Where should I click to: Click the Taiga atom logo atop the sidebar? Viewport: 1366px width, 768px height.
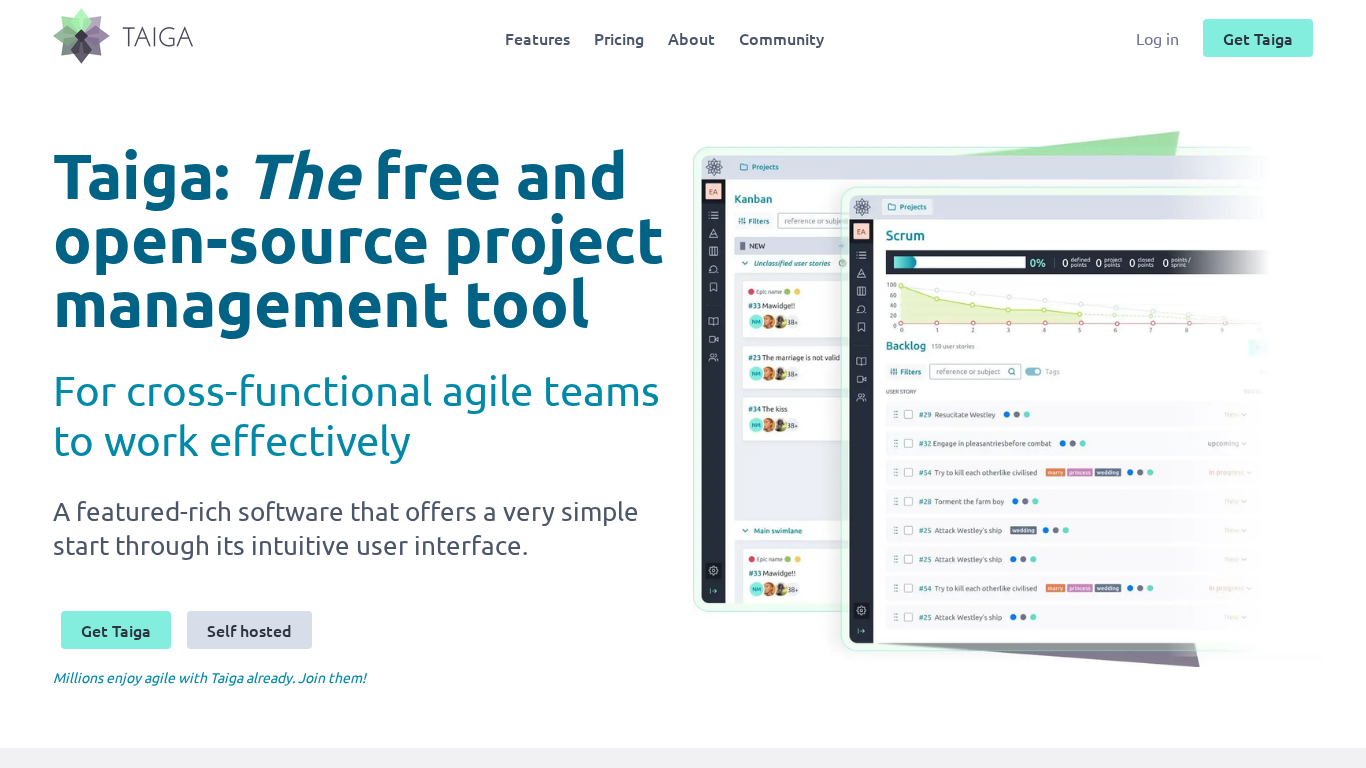tap(862, 208)
